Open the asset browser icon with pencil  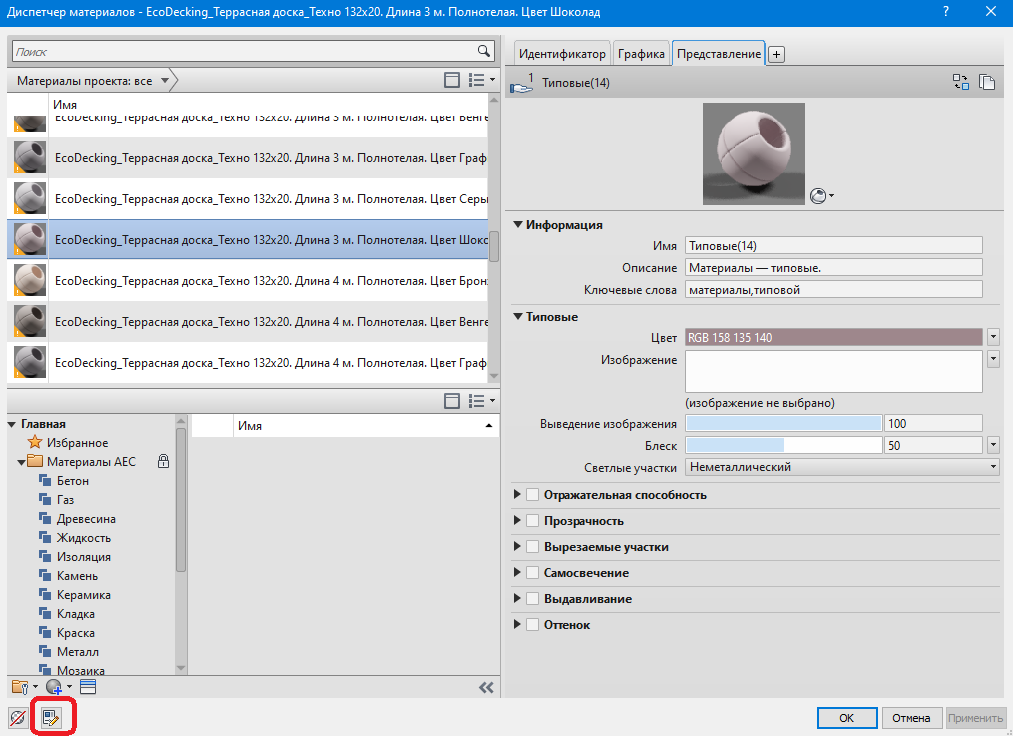pos(51,717)
